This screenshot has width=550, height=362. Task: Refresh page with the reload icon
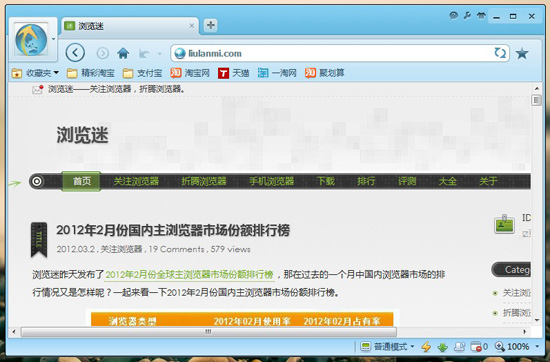click(x=500, y=53)
